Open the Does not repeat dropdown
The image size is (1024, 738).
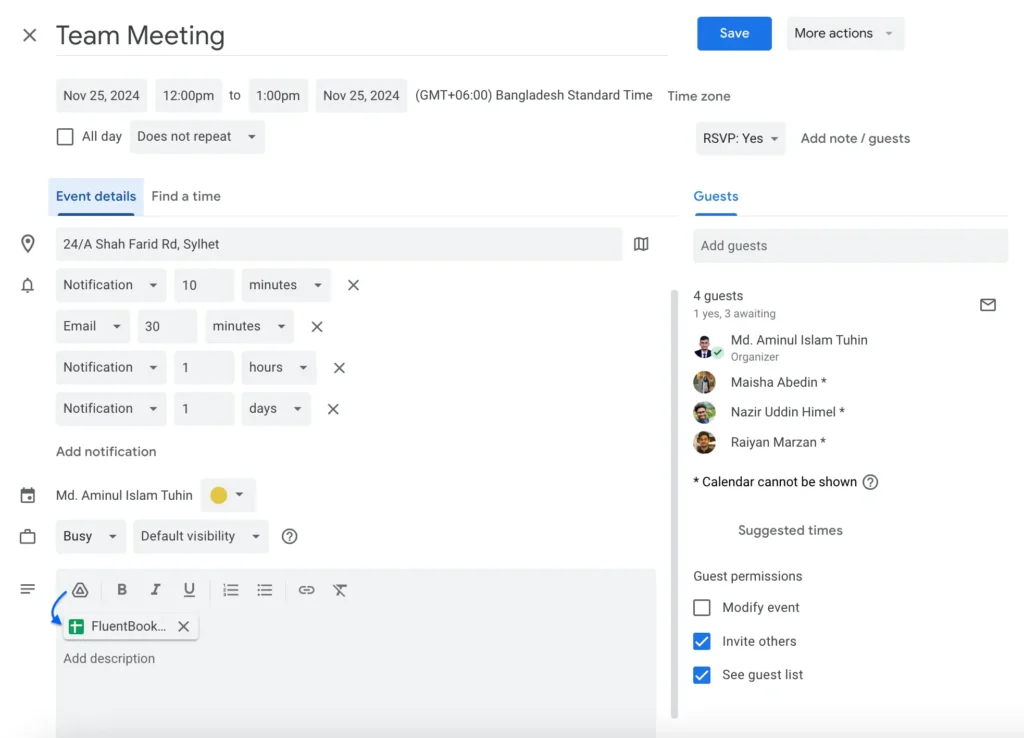coord(197,137)
